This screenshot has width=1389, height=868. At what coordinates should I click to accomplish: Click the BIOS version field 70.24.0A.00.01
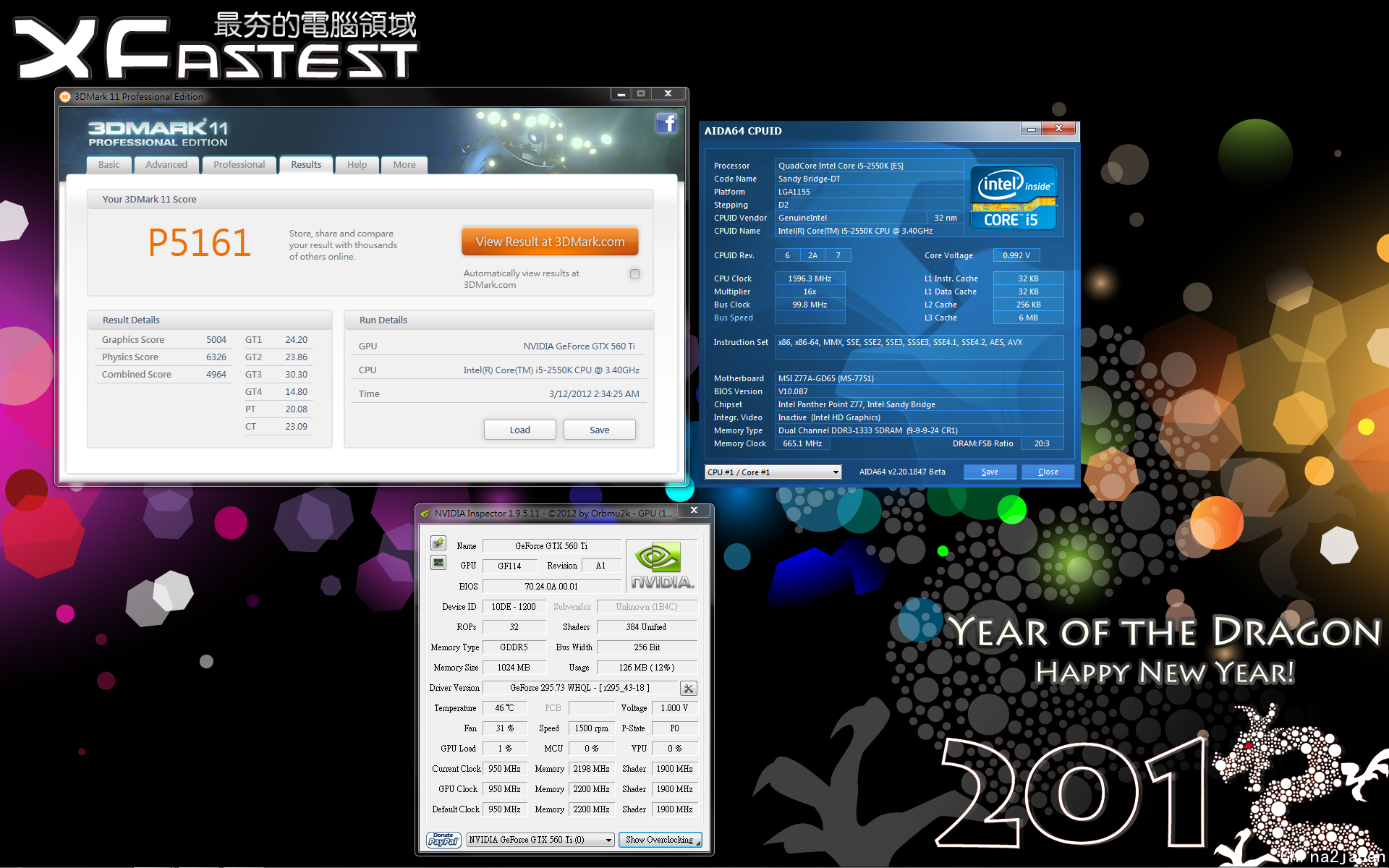coord(551,587)
